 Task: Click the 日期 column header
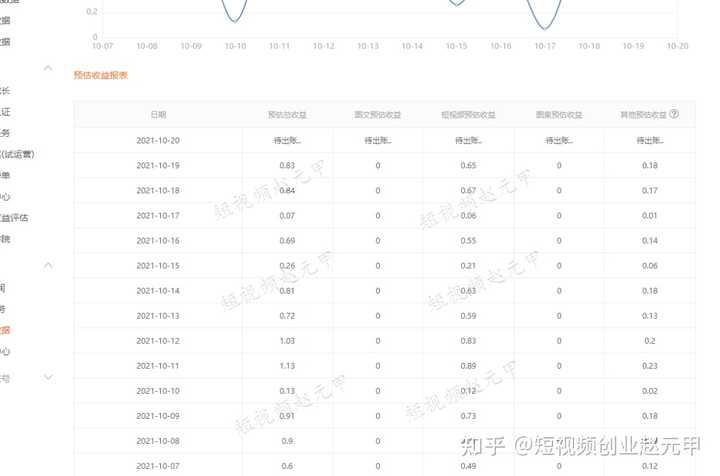click(158, 114)
